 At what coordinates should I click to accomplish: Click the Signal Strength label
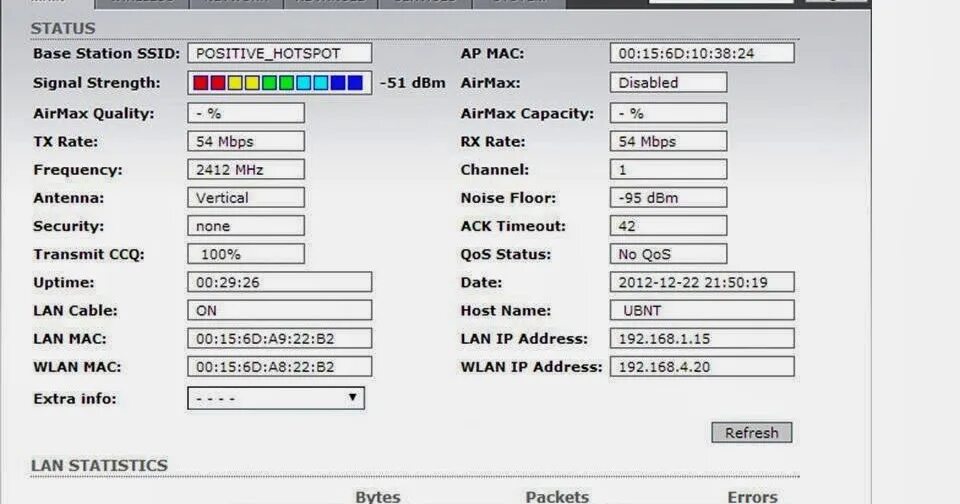tap(97, 83)
